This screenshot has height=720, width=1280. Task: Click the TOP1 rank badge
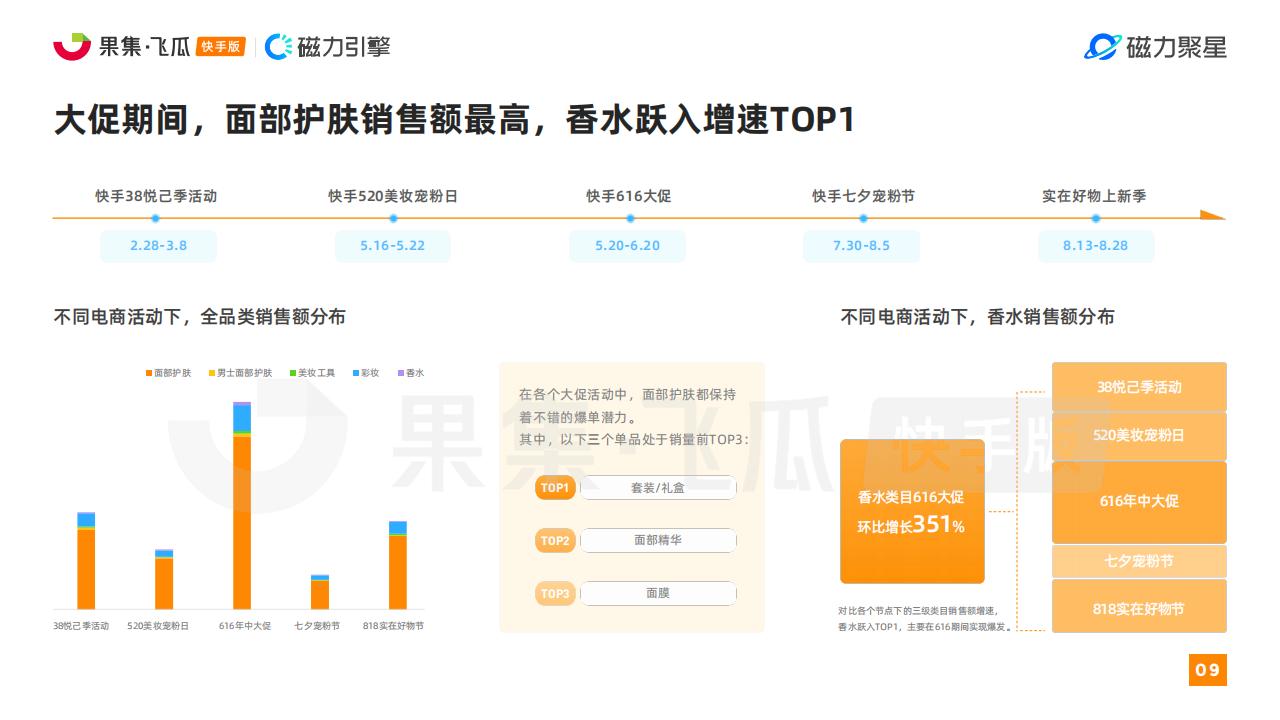555,488
